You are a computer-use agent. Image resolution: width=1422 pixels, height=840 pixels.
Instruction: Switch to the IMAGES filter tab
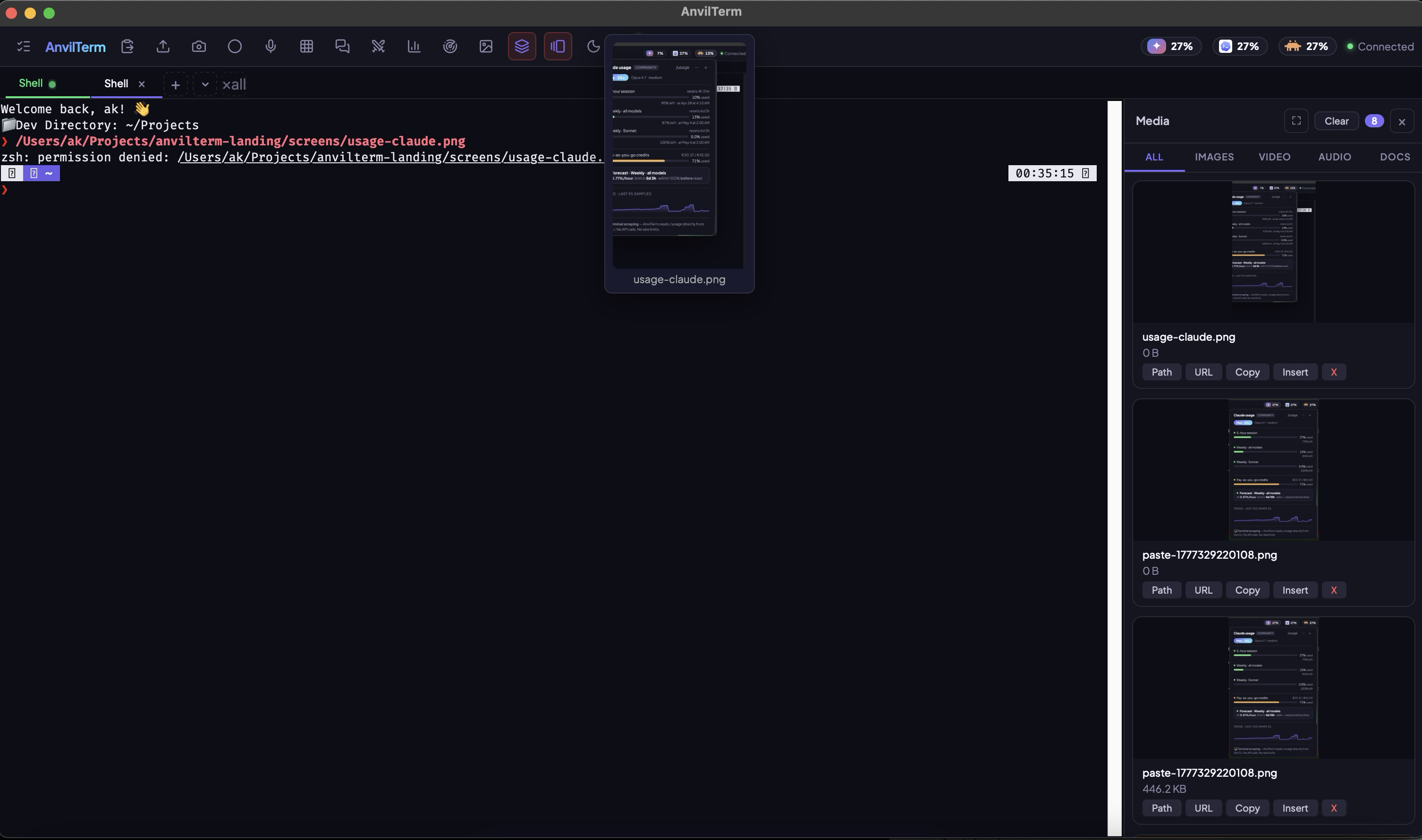click(1214, 157)
